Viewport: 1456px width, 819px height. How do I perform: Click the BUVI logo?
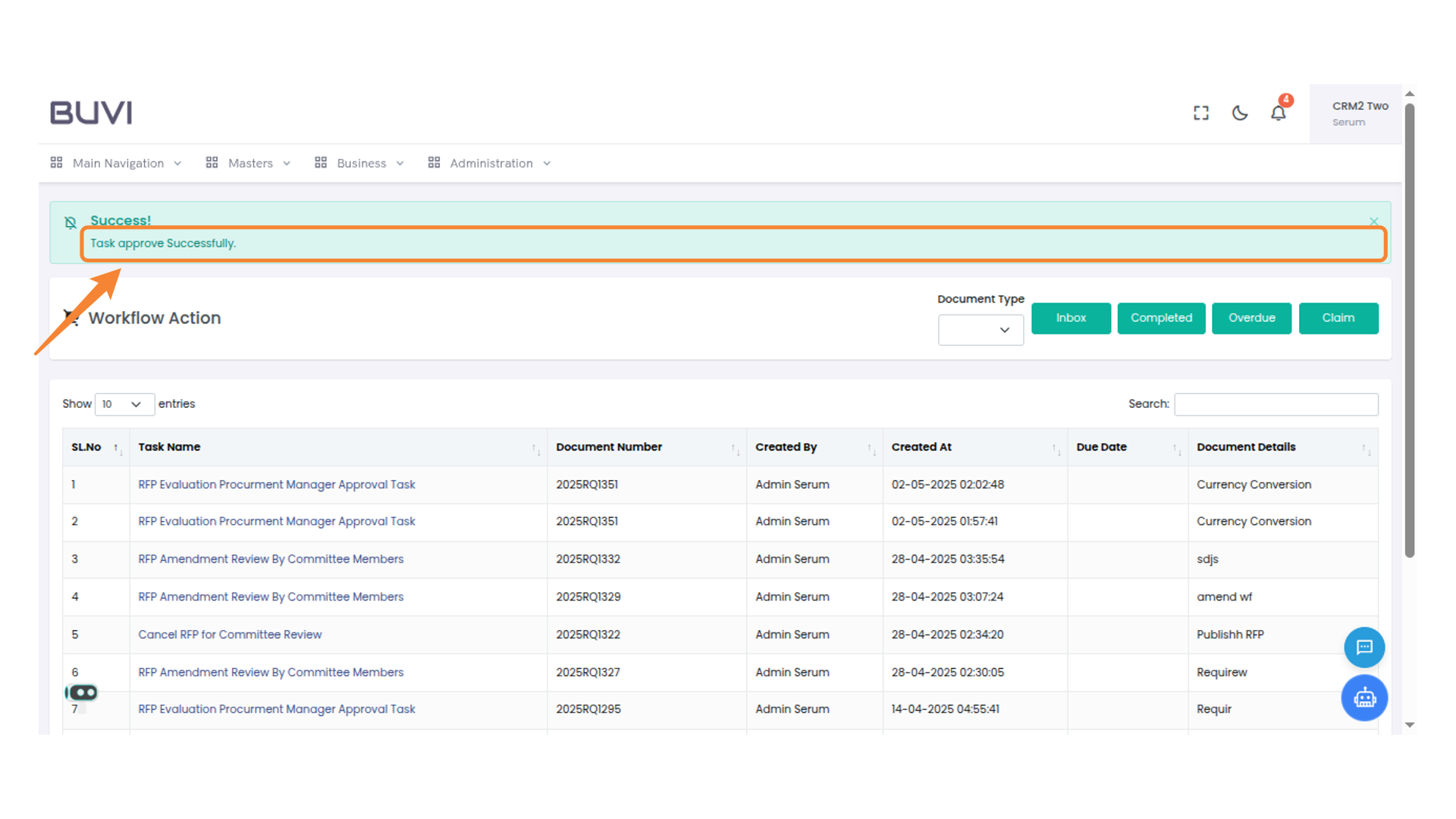click(91, 112)
